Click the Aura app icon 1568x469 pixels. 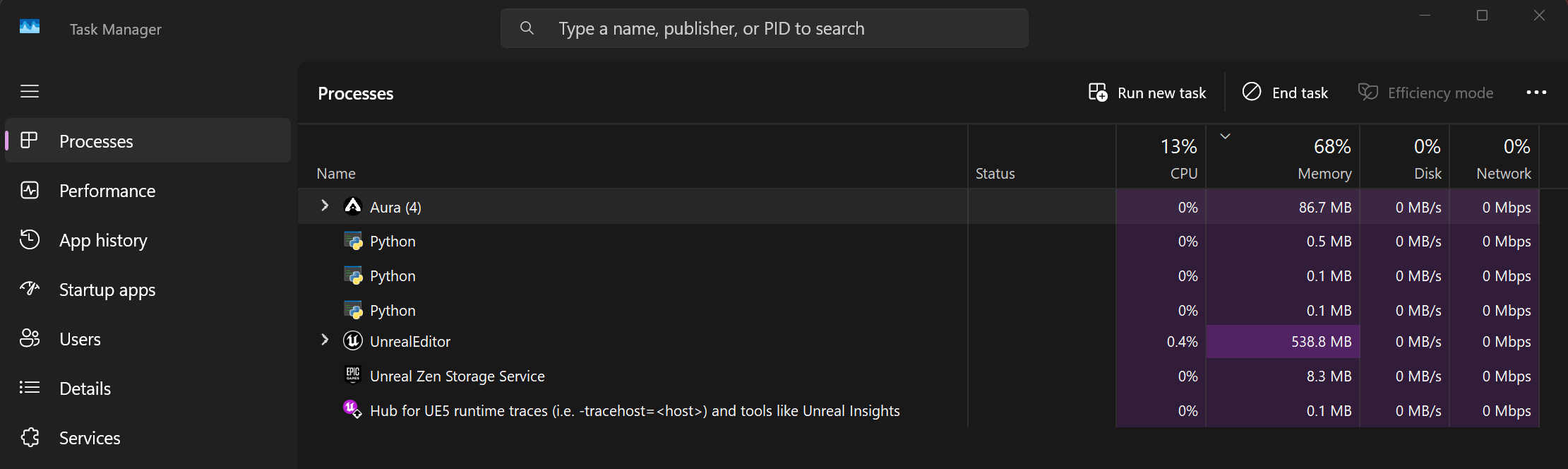(x=353, y=207)
